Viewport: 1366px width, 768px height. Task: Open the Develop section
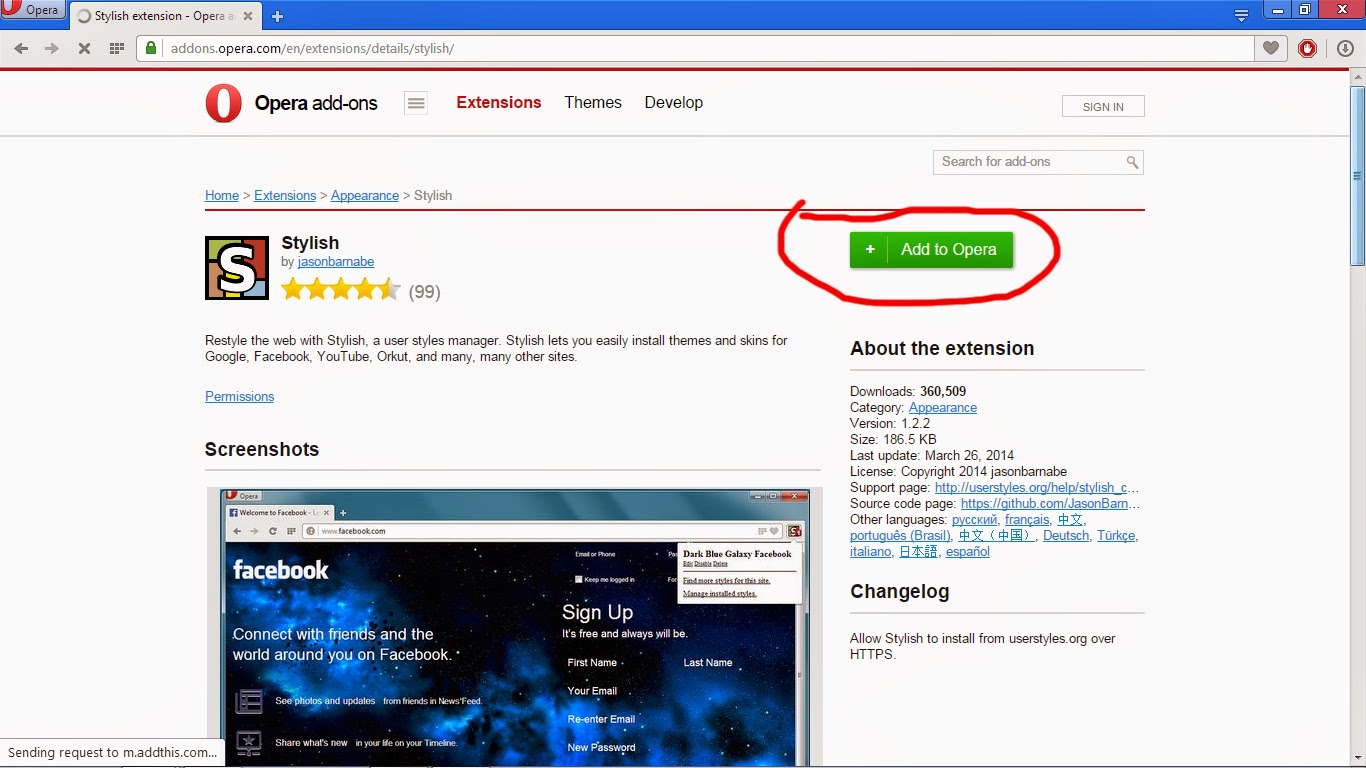pos(674,102)
